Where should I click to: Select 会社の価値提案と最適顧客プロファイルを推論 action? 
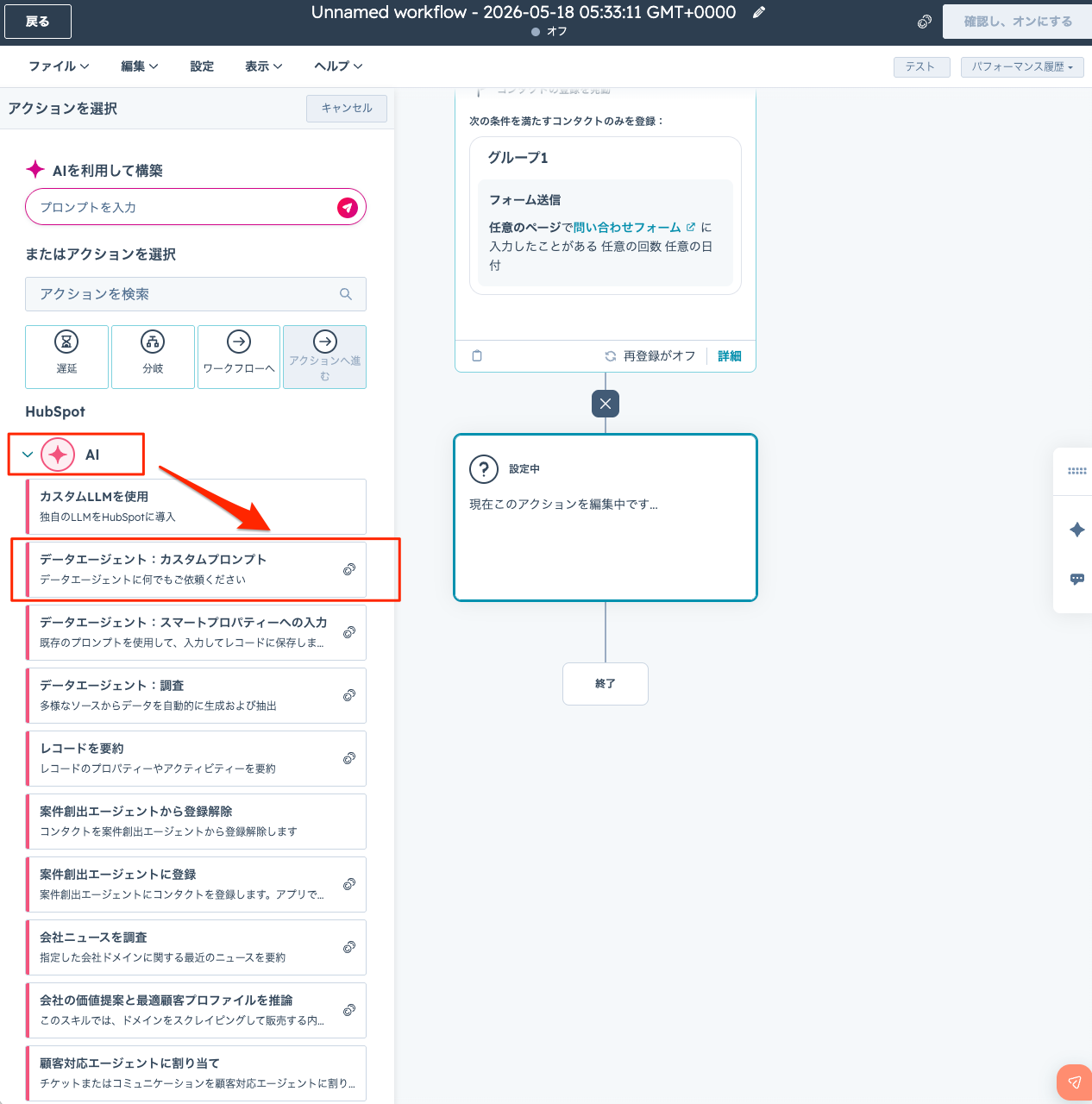197,1010
